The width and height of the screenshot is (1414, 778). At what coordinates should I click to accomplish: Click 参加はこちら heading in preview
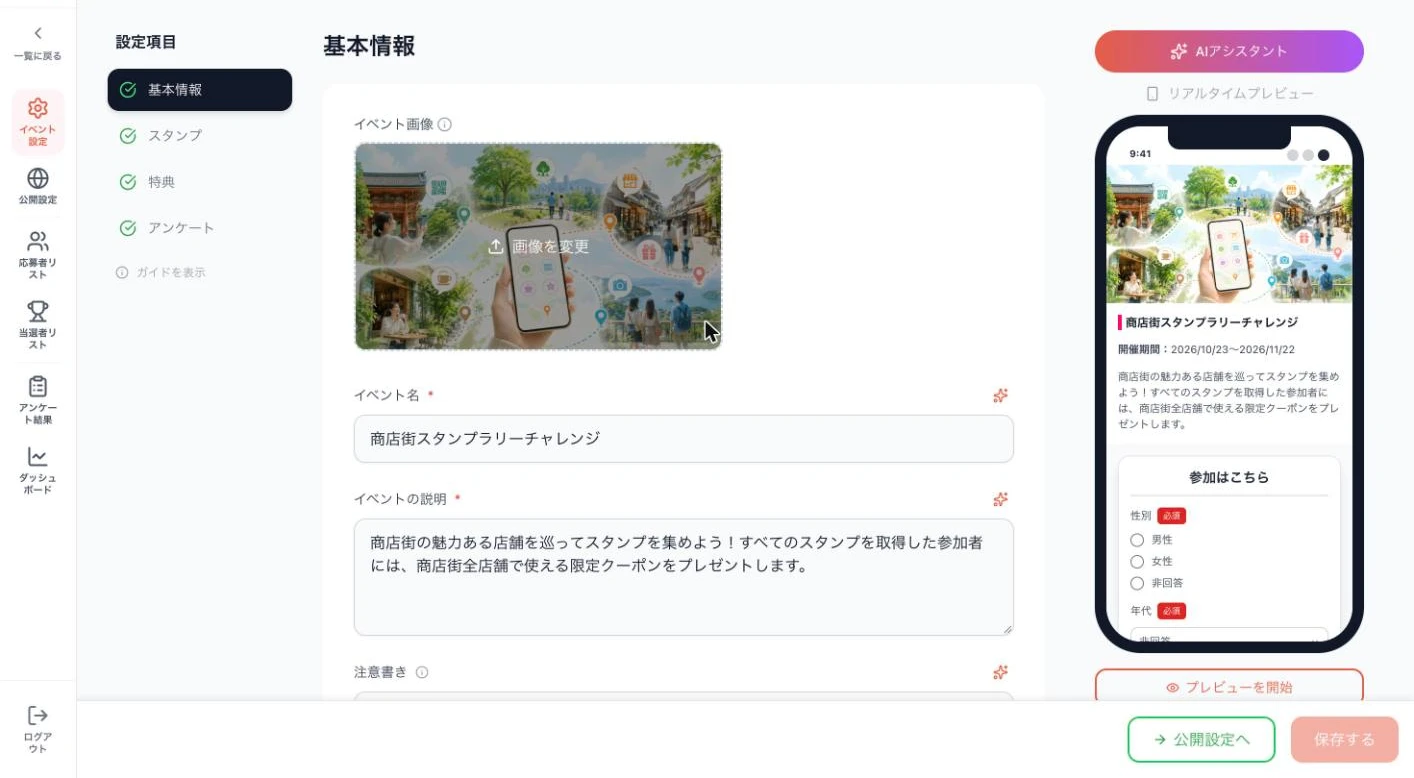pyautogui.click(x=1229, y=478)
